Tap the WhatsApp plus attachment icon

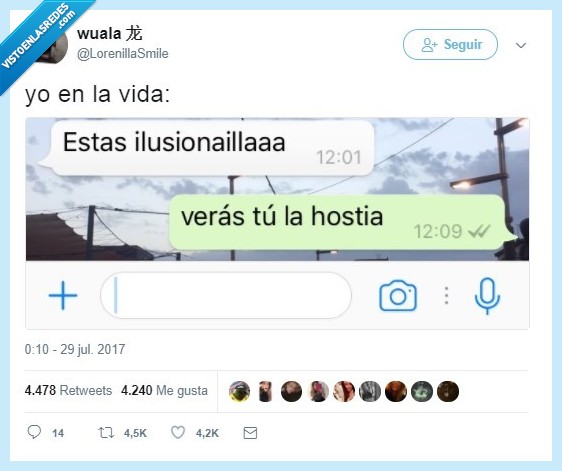point(63,295)
